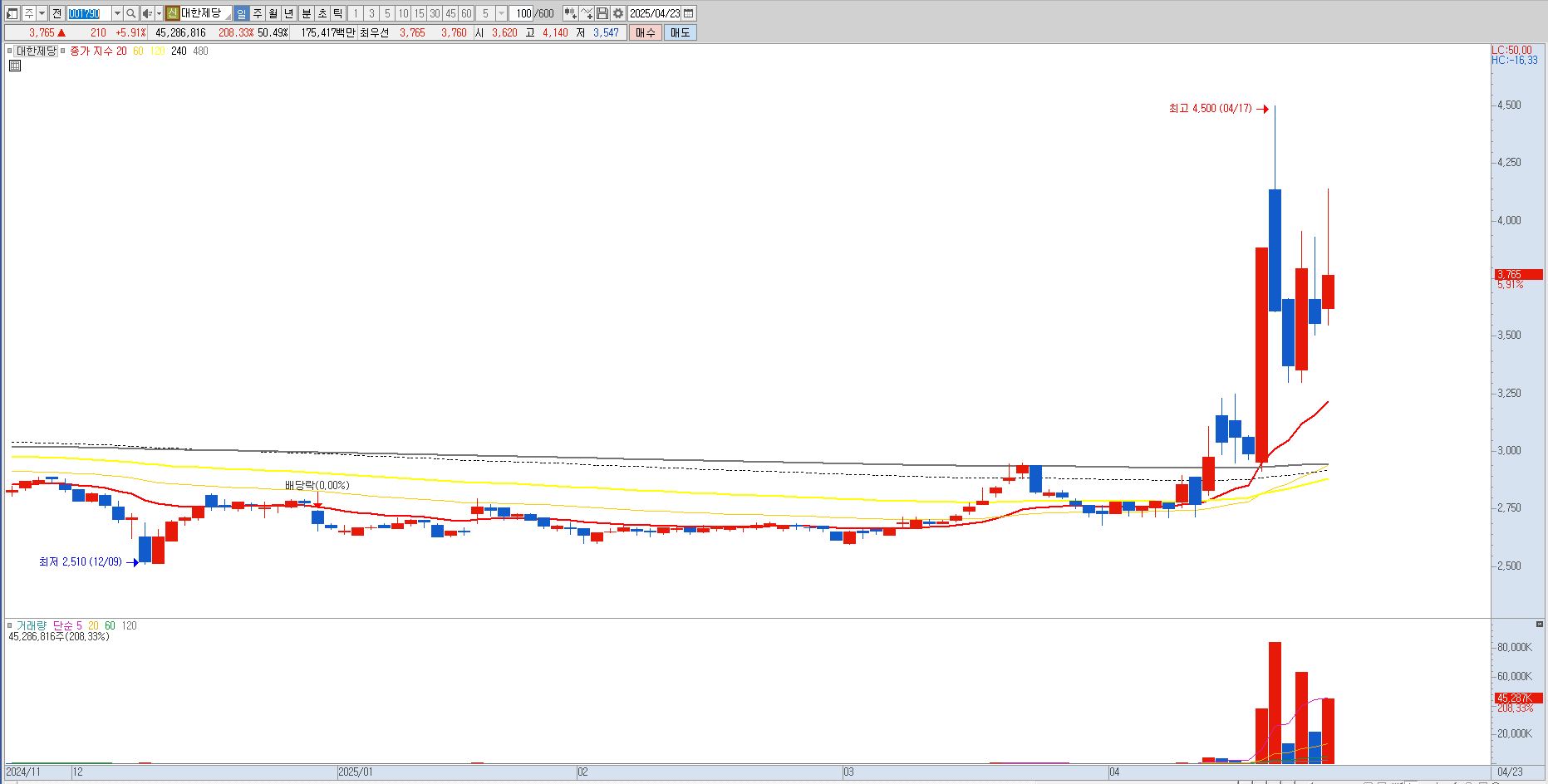Click the blue 매도 sell button

click(680, 32)
